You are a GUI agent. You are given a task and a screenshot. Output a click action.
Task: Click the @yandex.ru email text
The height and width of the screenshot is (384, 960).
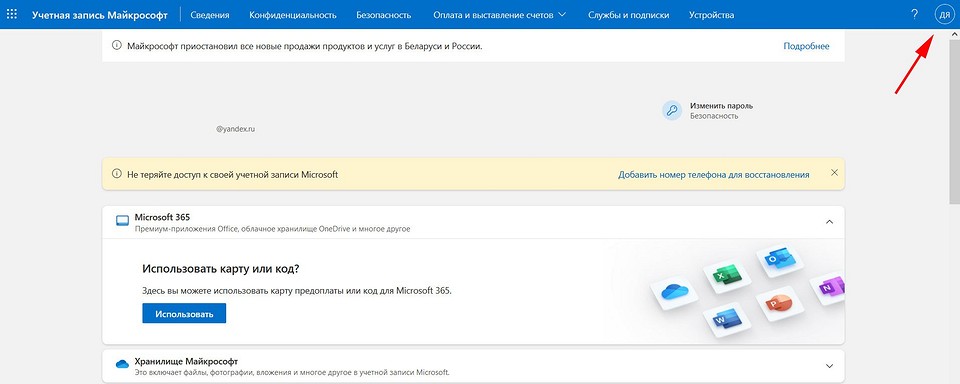(235, 130)
